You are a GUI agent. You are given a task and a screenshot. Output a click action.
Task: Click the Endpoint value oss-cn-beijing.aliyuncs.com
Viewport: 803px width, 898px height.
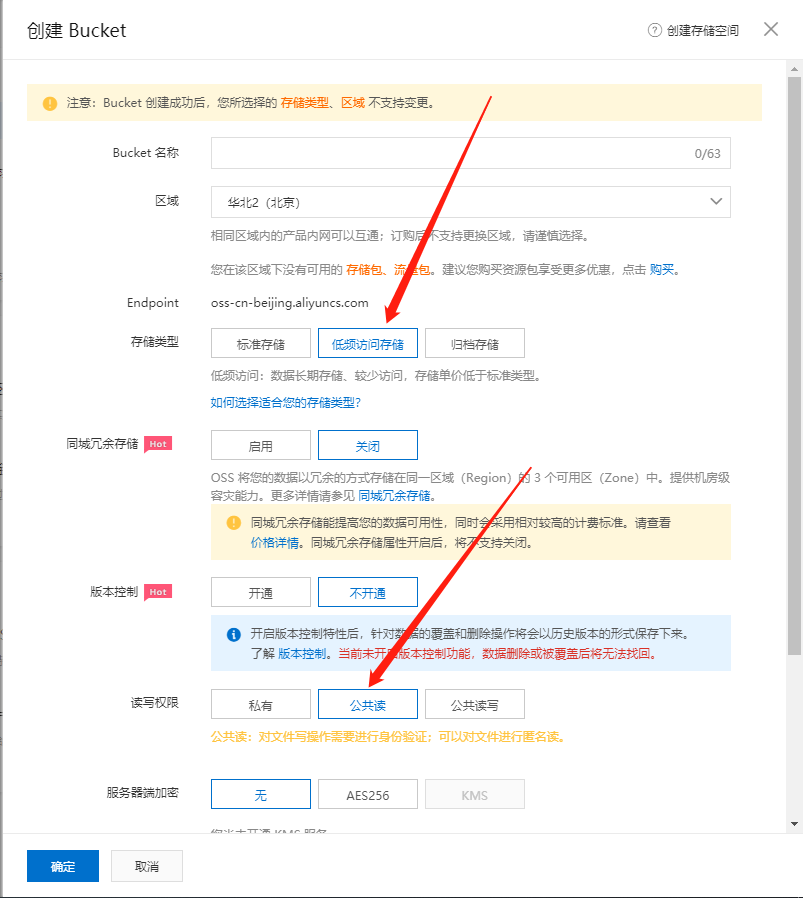(x=289, y=302)
